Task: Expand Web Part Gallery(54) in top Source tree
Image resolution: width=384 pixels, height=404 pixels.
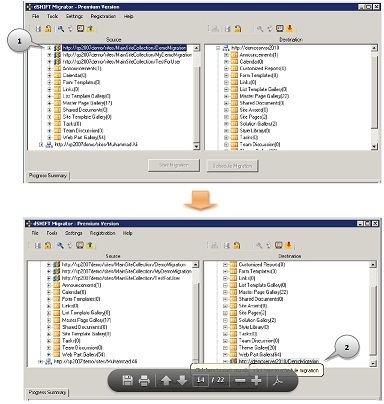Action: click(x=49, y=138)
